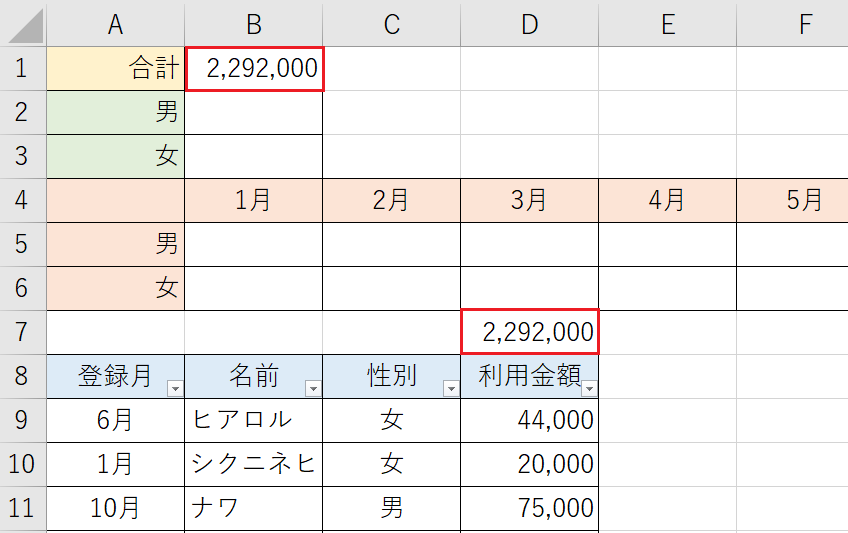Click the 3月 header cell
The image size is (848, 533).
[x=529, y=200]
